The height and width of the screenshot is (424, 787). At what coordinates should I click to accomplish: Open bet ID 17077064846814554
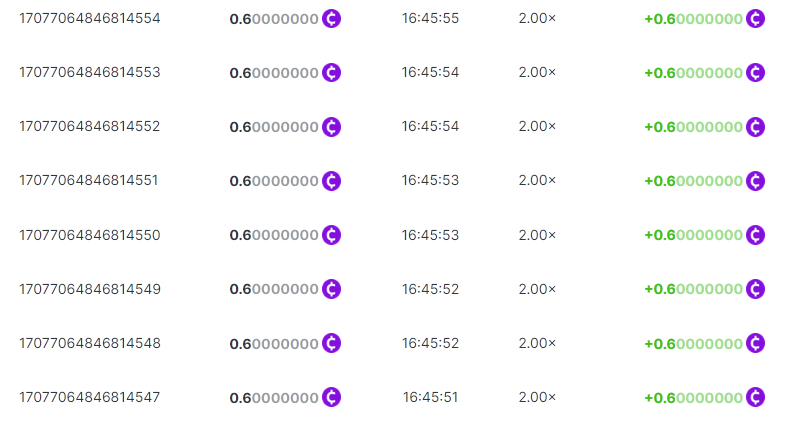tap(90, 19)
